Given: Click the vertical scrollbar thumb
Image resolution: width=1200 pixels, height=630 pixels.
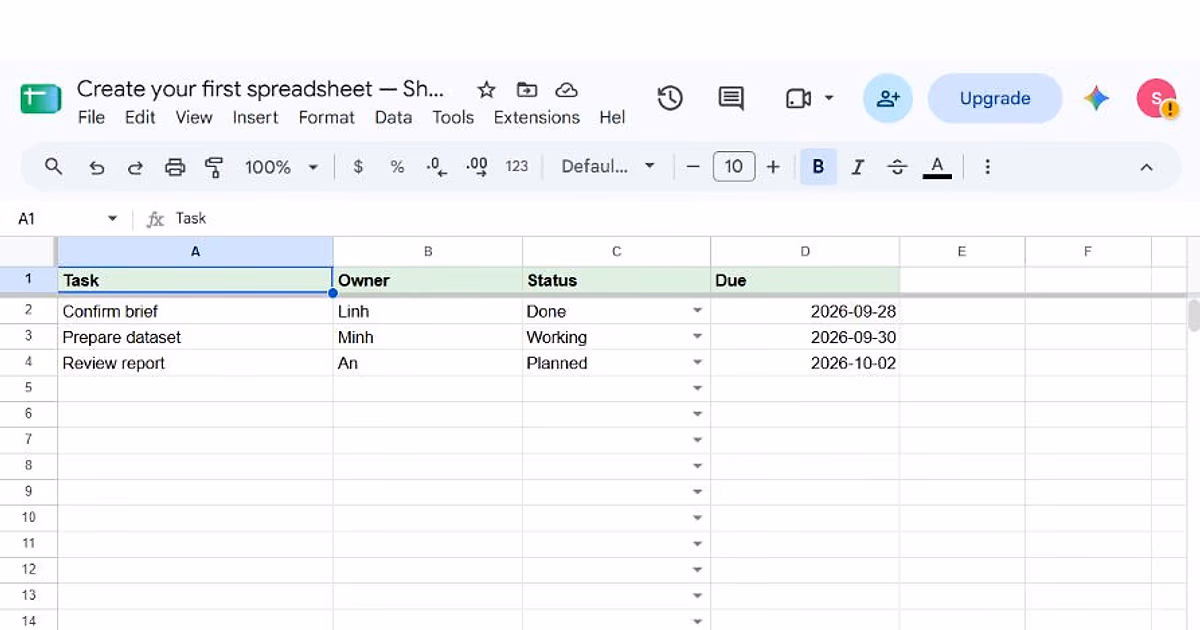Looking at the screenshot, I should [1193, 314].
